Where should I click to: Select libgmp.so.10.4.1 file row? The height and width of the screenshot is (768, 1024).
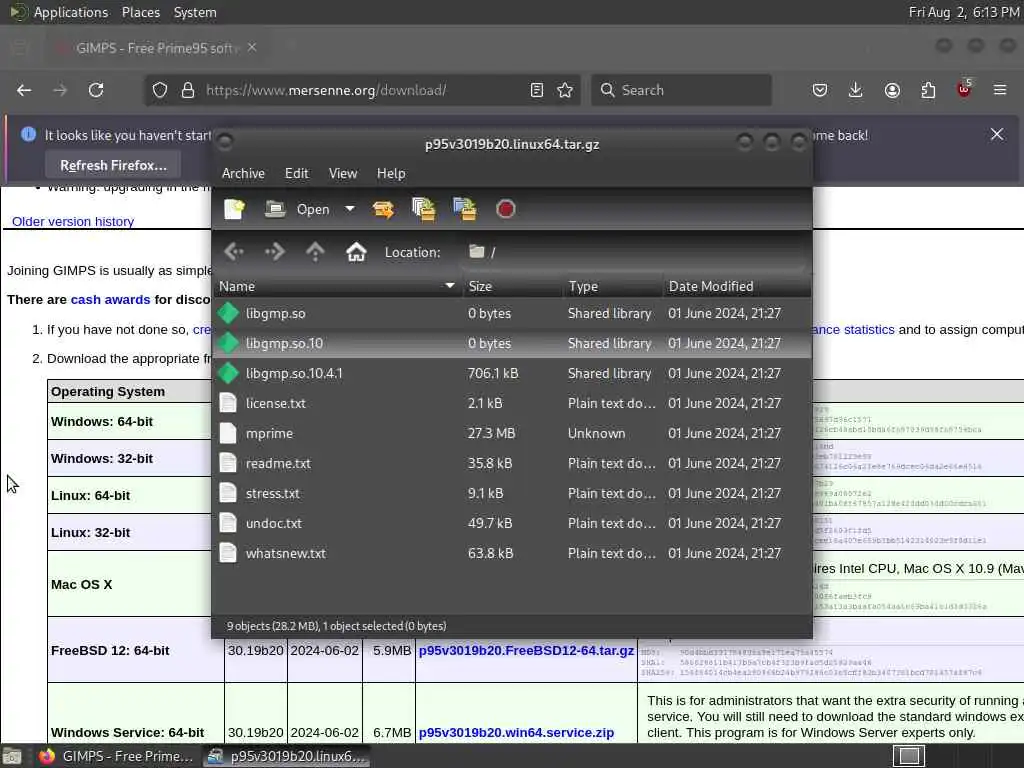point(512,374)
